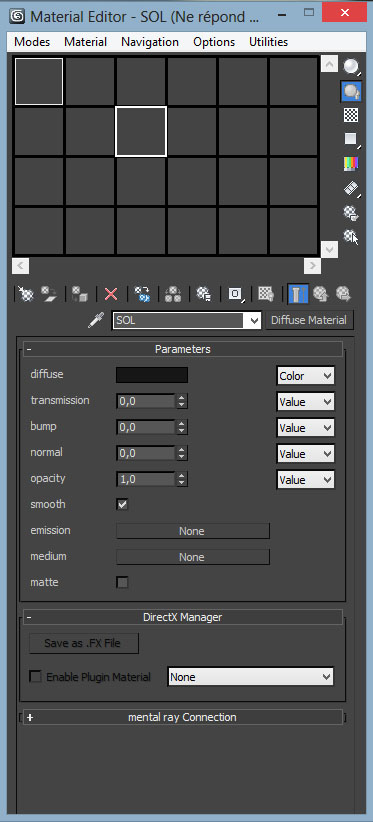Click Assign Material to Selection icon
Screen dimensions: 373x822
pyautogui.click(x=80, y=294)
